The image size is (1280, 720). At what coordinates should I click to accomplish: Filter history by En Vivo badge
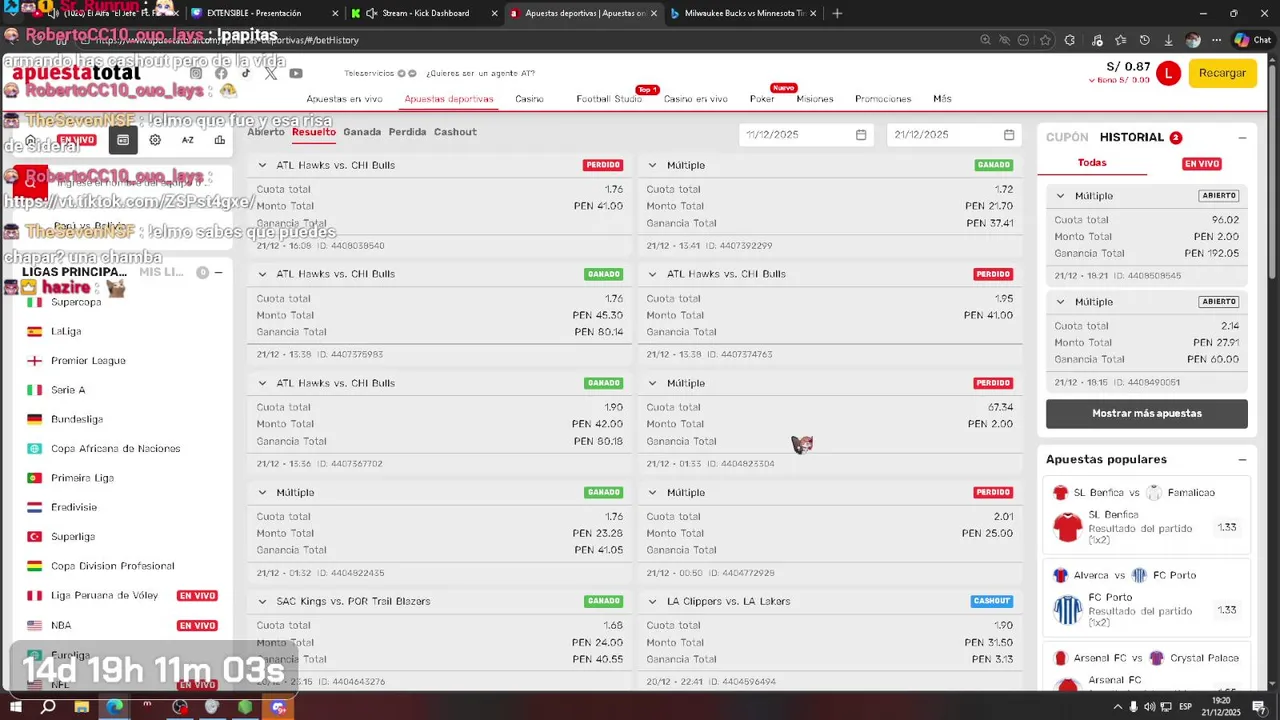pos(1202,164)
